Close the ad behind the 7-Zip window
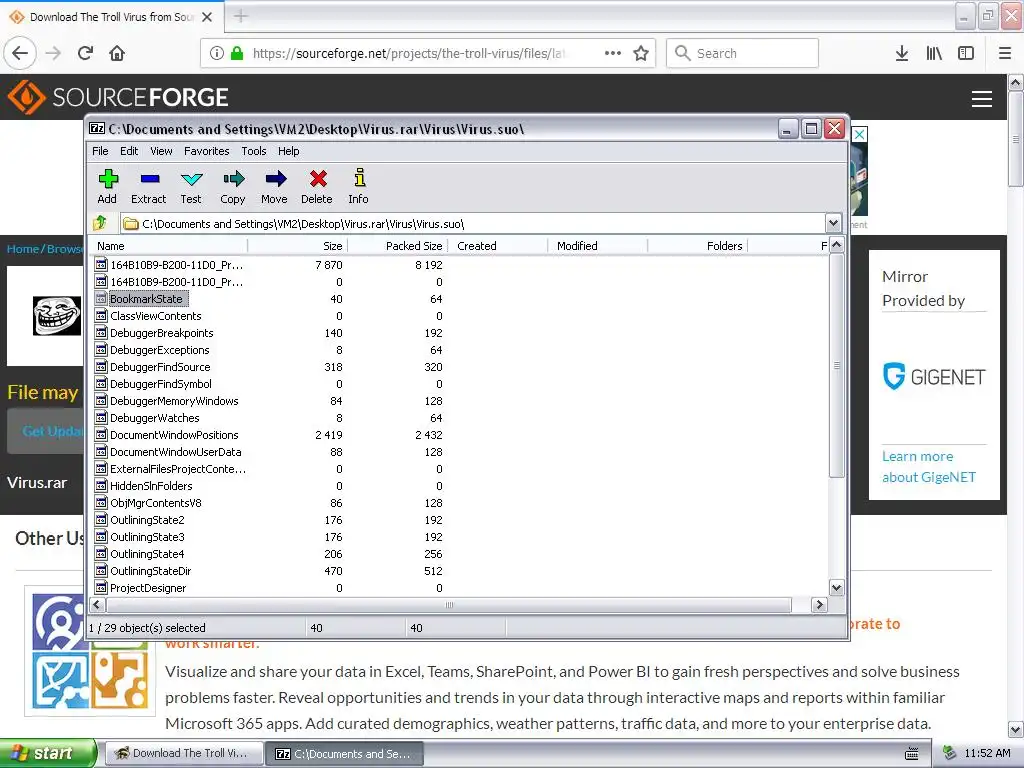The image size is (1024, 768). point(859,135)
